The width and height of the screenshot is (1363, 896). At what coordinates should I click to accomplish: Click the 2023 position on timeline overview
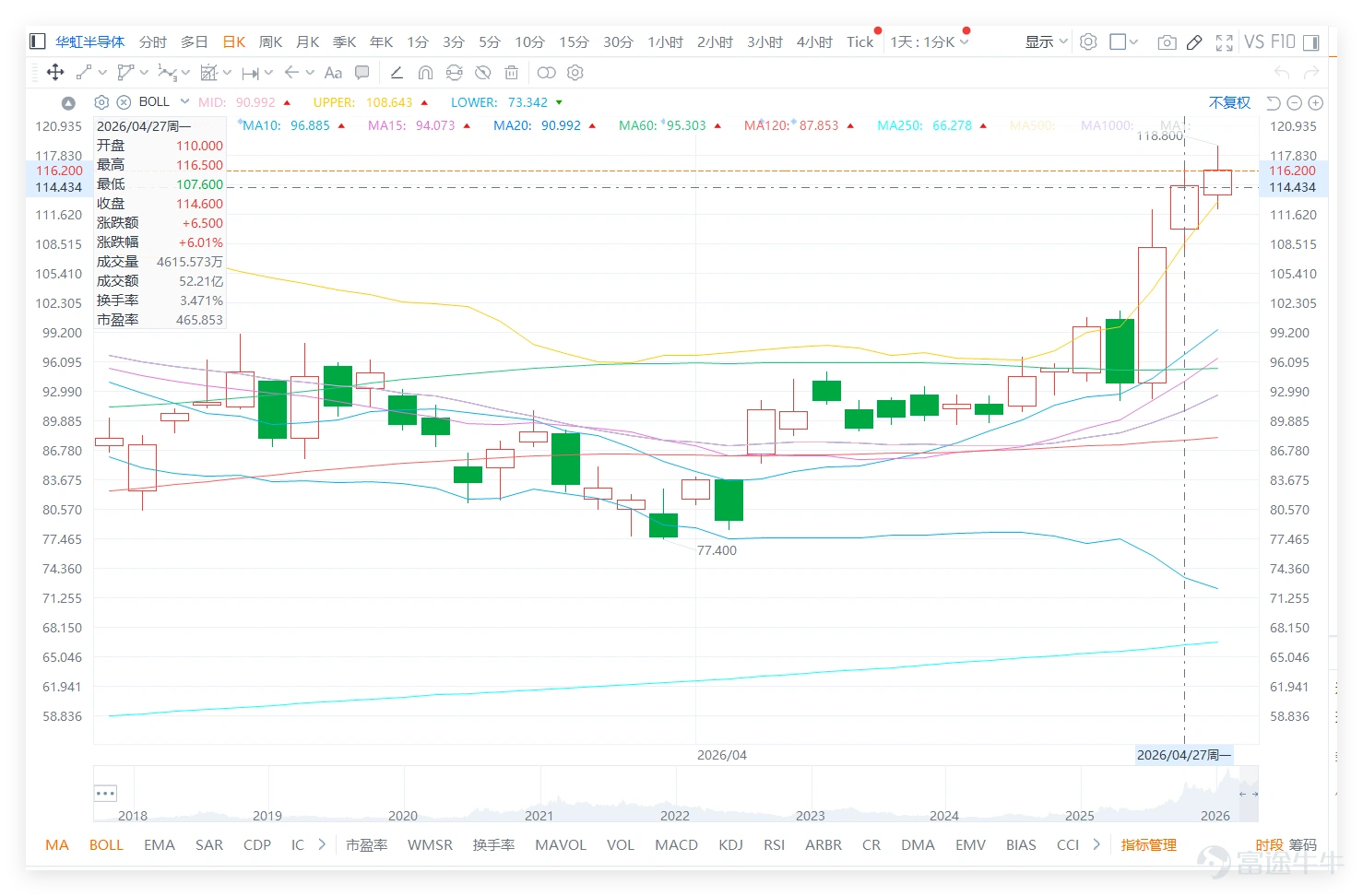[810, 815]
